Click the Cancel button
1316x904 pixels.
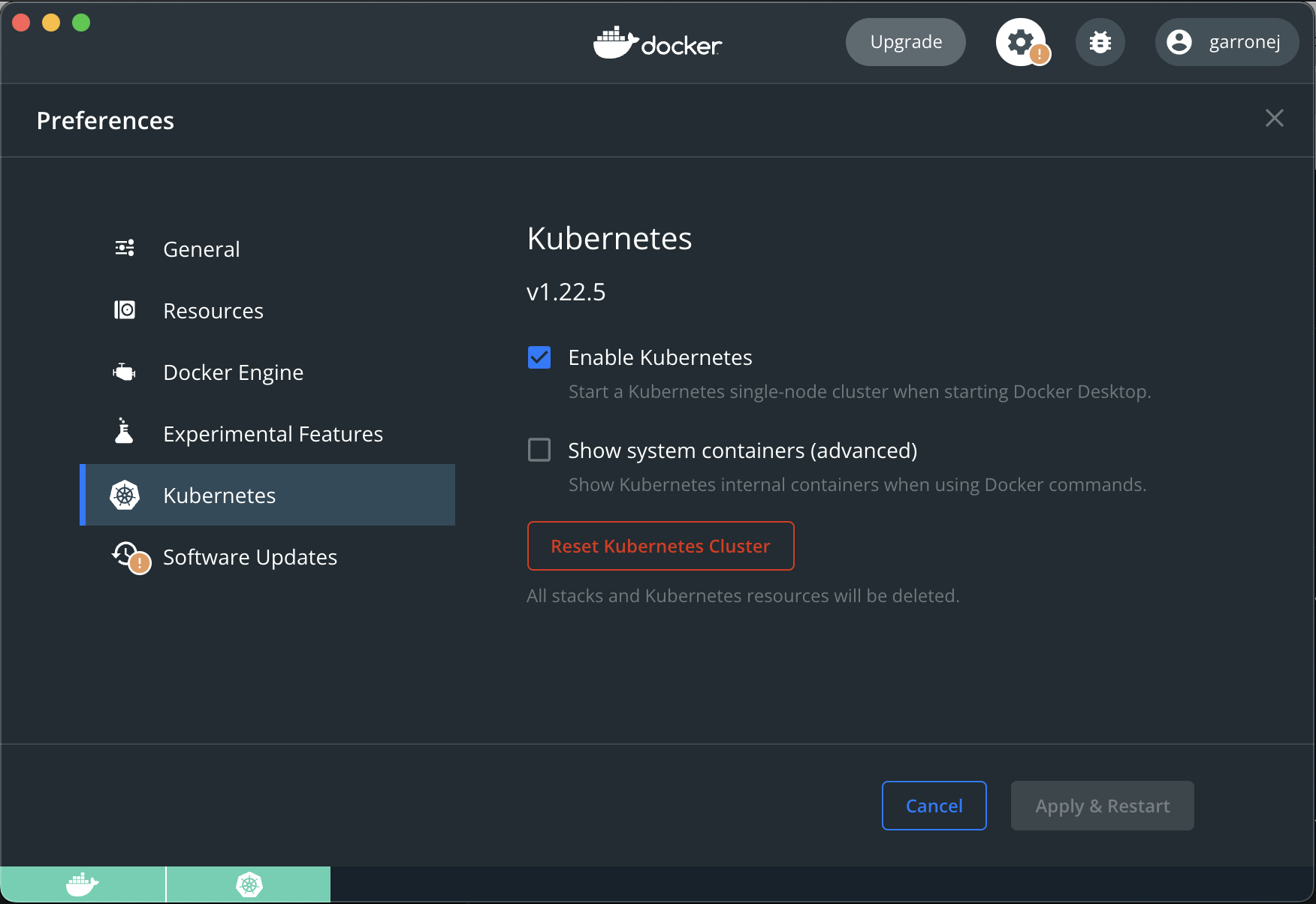(934, 806)
